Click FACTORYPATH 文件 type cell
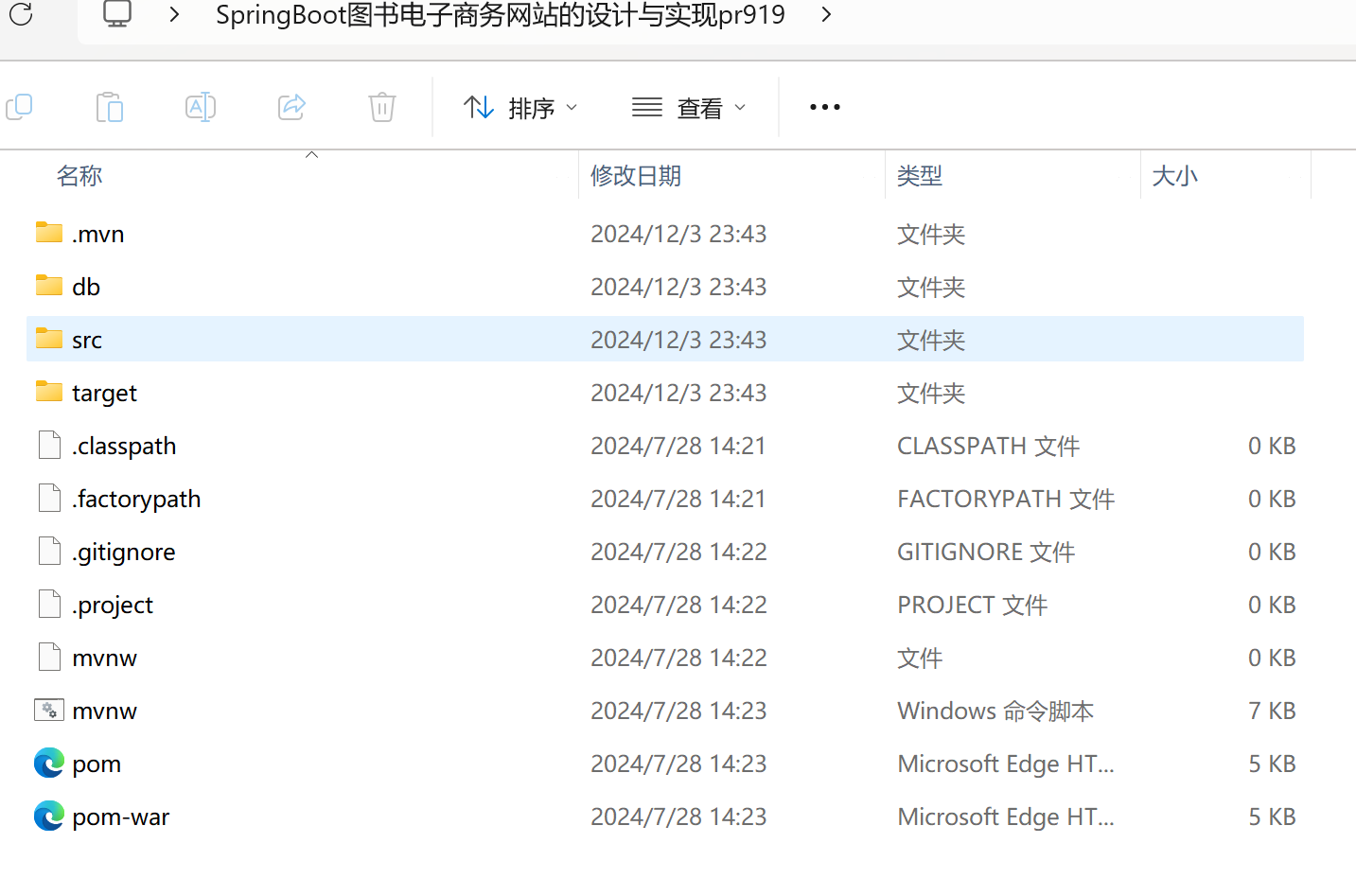Viewport: 1356px width, 896px height. point(1006,499)
